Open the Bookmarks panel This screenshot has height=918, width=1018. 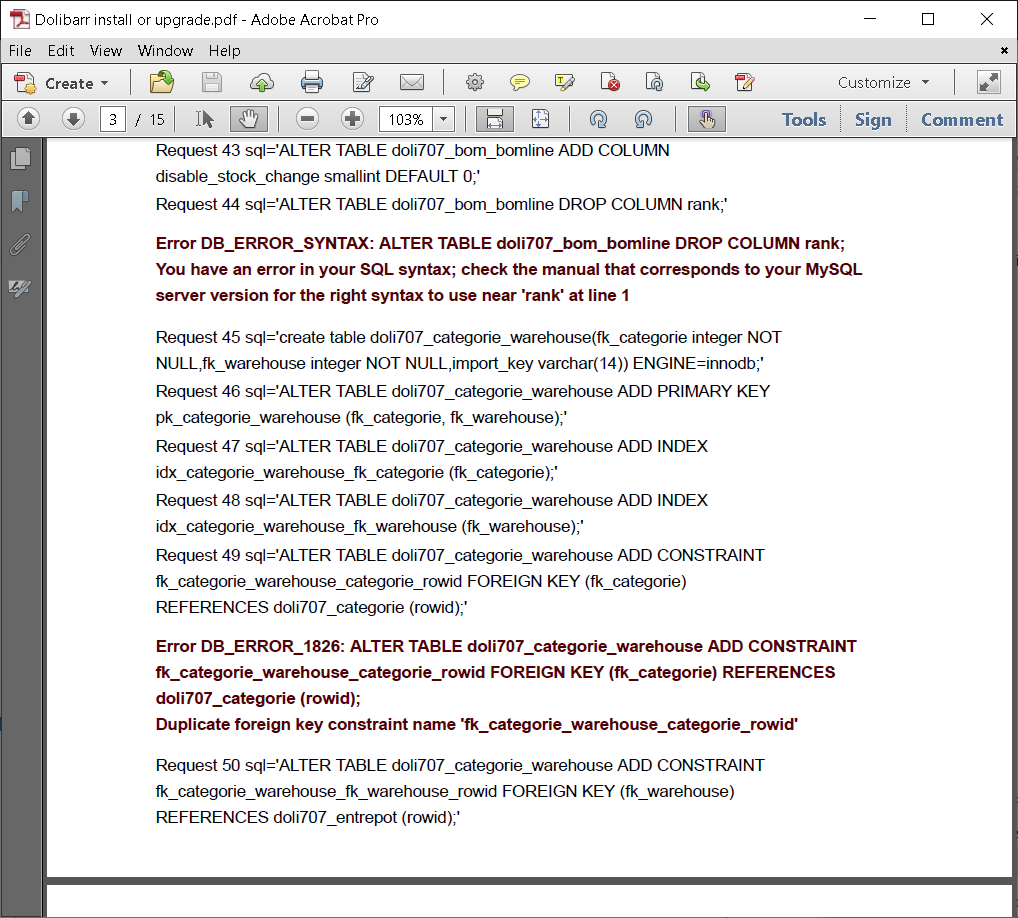point(20,202)
